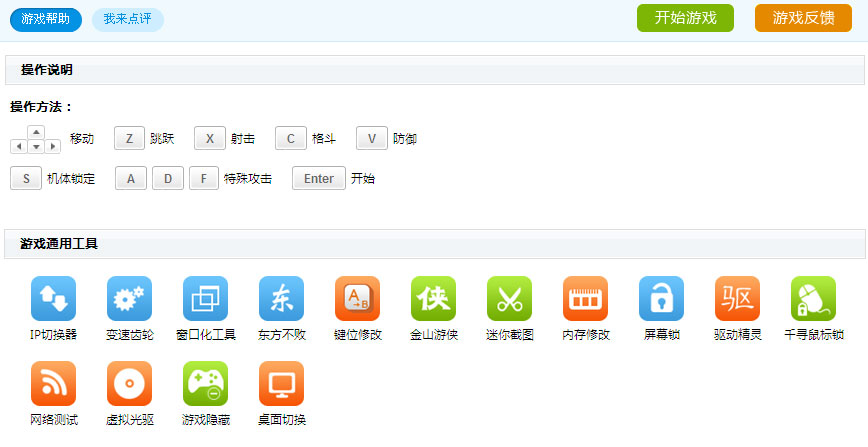Launch the 网络测试 signal icon

click(x=53, y=383)
